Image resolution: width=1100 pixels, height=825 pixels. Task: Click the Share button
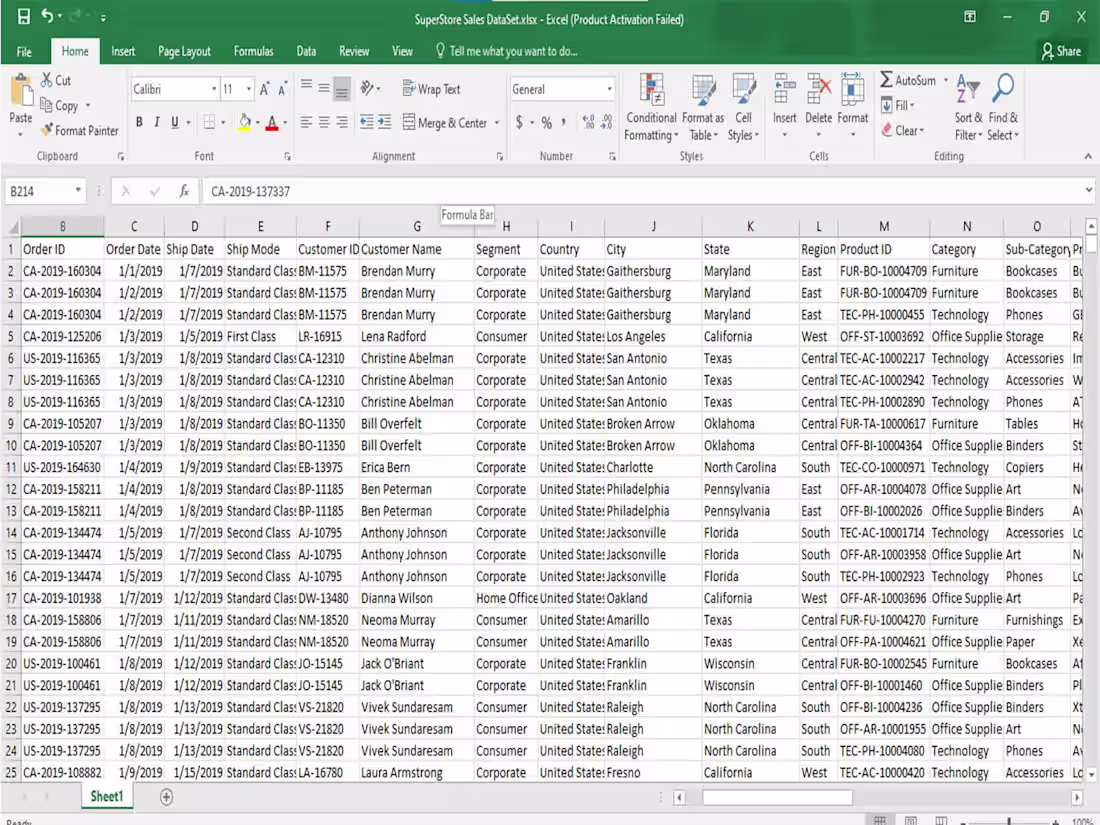[1061, 51]
